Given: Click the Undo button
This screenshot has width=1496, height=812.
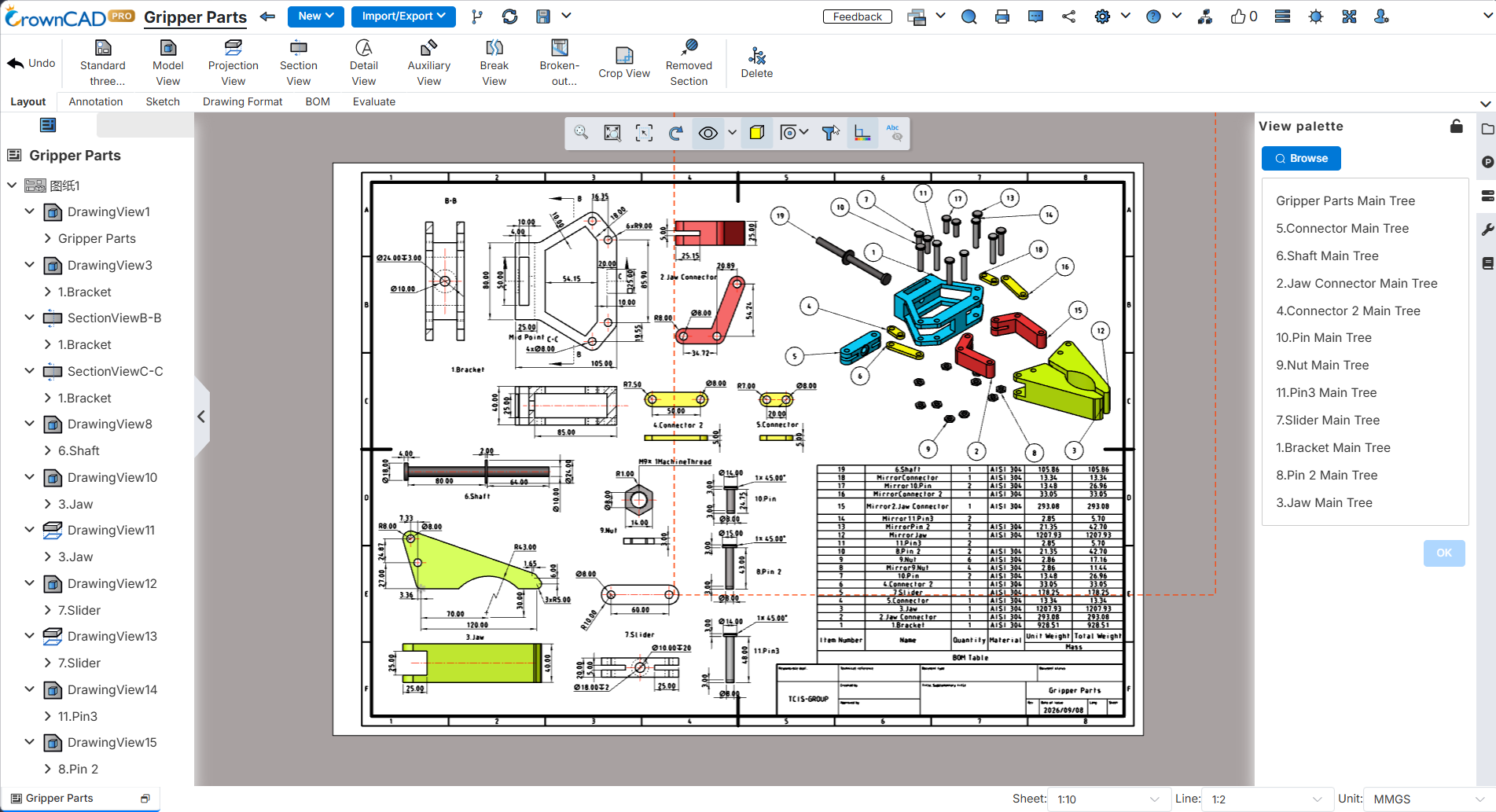Looking at the screenshot, I should (31, 63).
